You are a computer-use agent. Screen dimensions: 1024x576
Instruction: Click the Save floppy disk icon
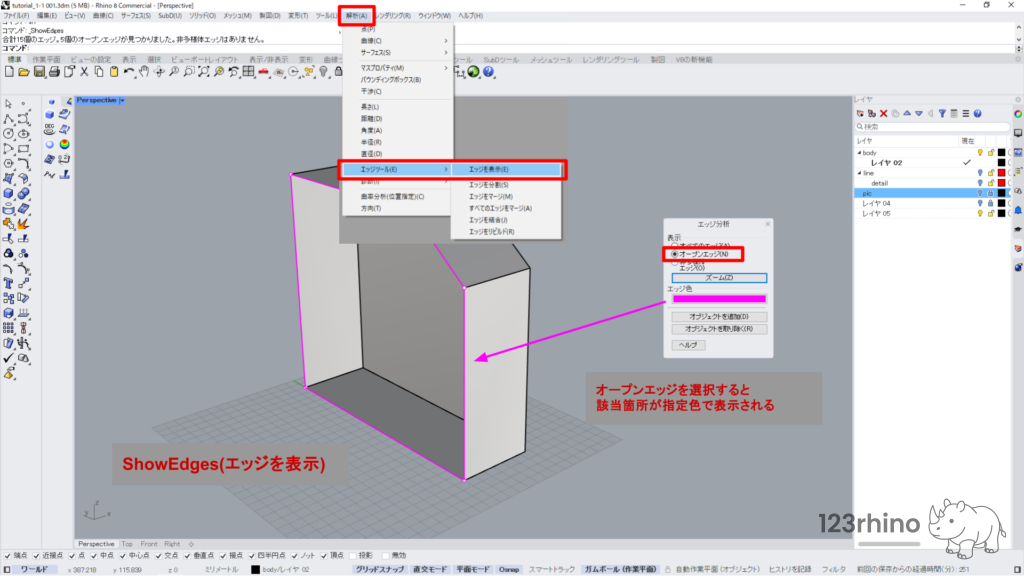click(39, 72)
